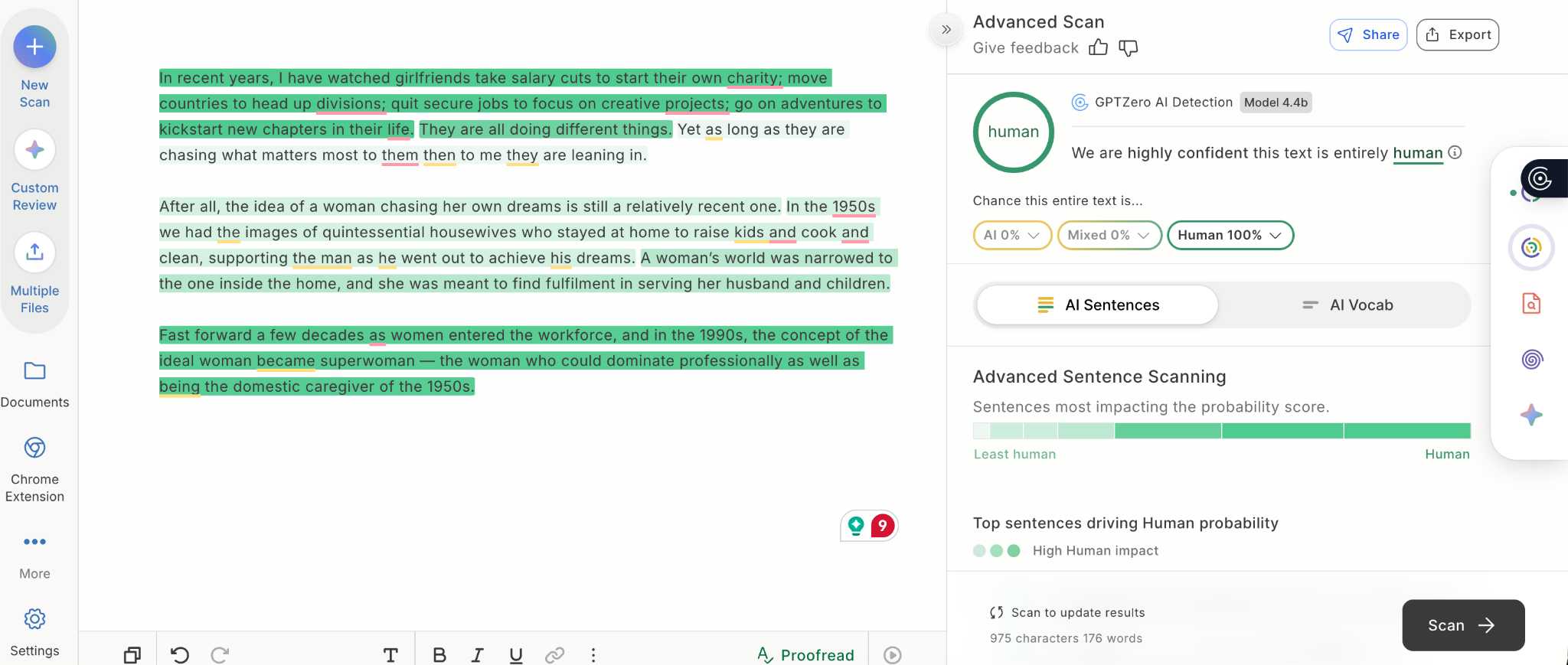This screenshot has width=1568, height=665.
Task: Select the circular scan icon in side rail
Action: (x=1531, y=247)
